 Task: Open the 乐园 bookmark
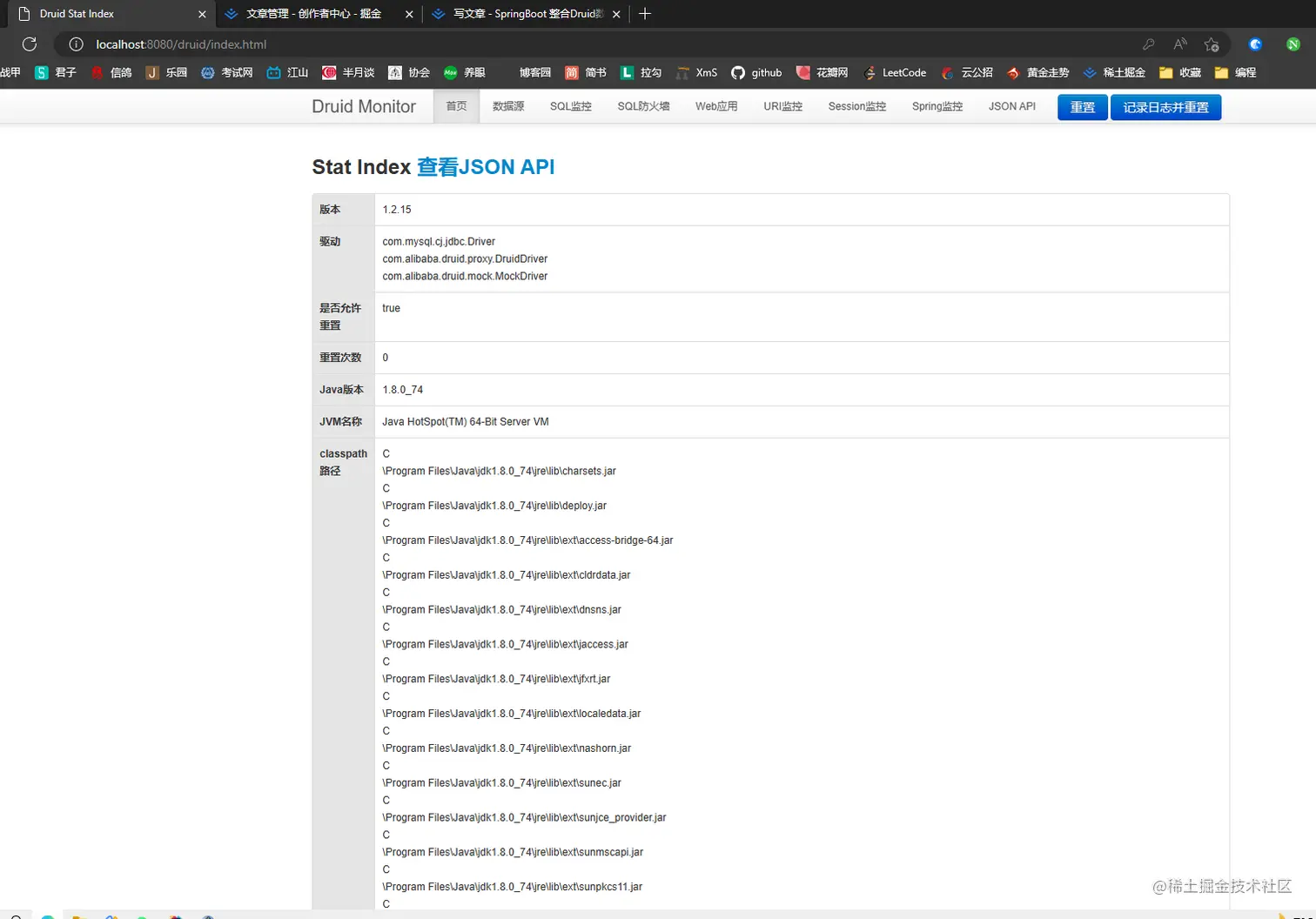pyautogui.click(x=167, y=73)
